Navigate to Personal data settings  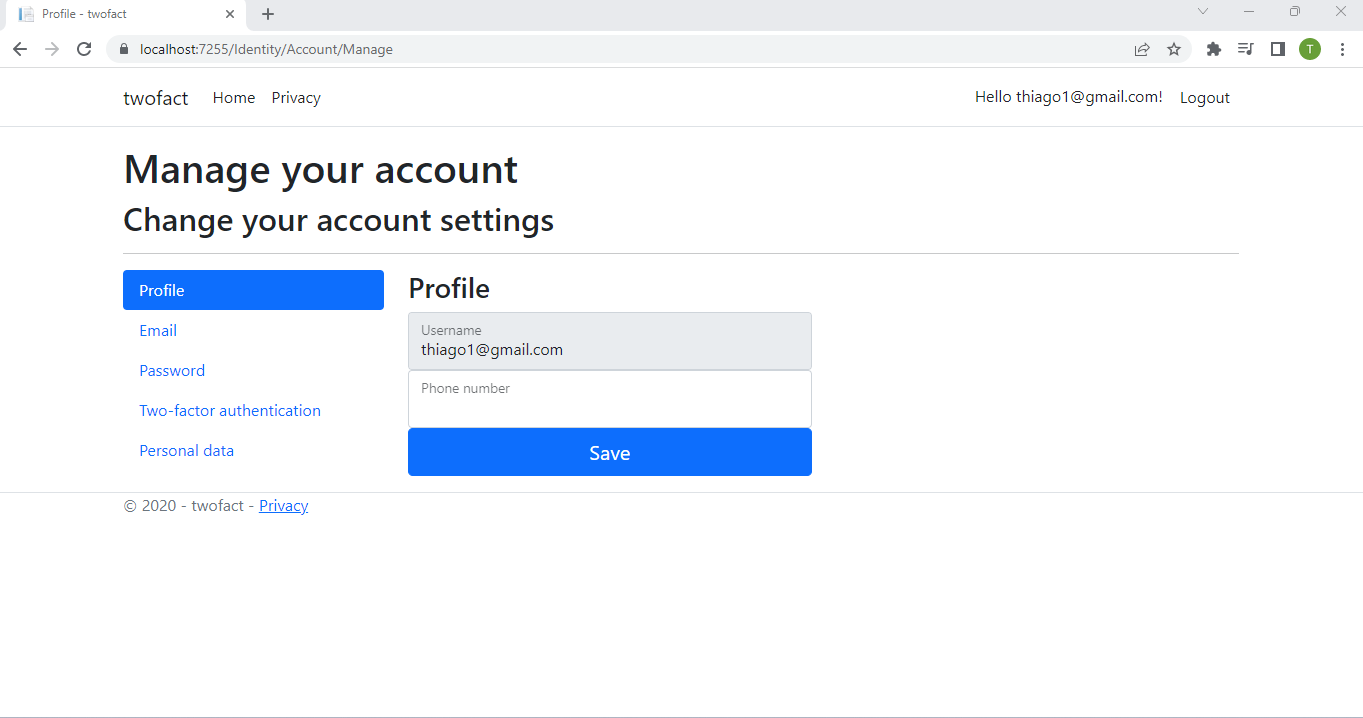[x=186, y=450]
